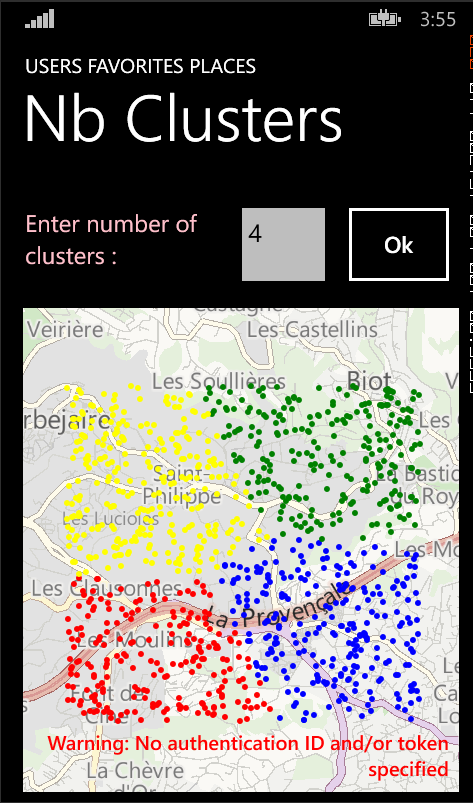Click the La Chèvre d'Or map label
Screen dimensions: 473x803
click(134, 777)
